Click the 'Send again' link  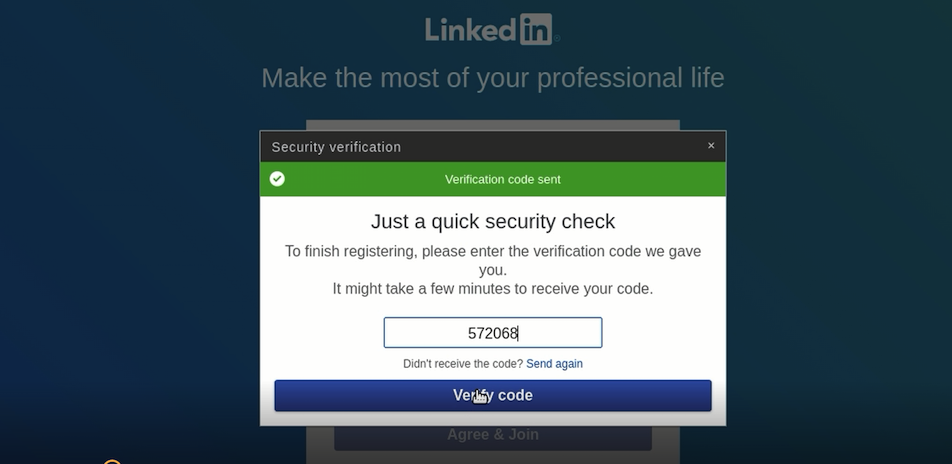[554, 364]
